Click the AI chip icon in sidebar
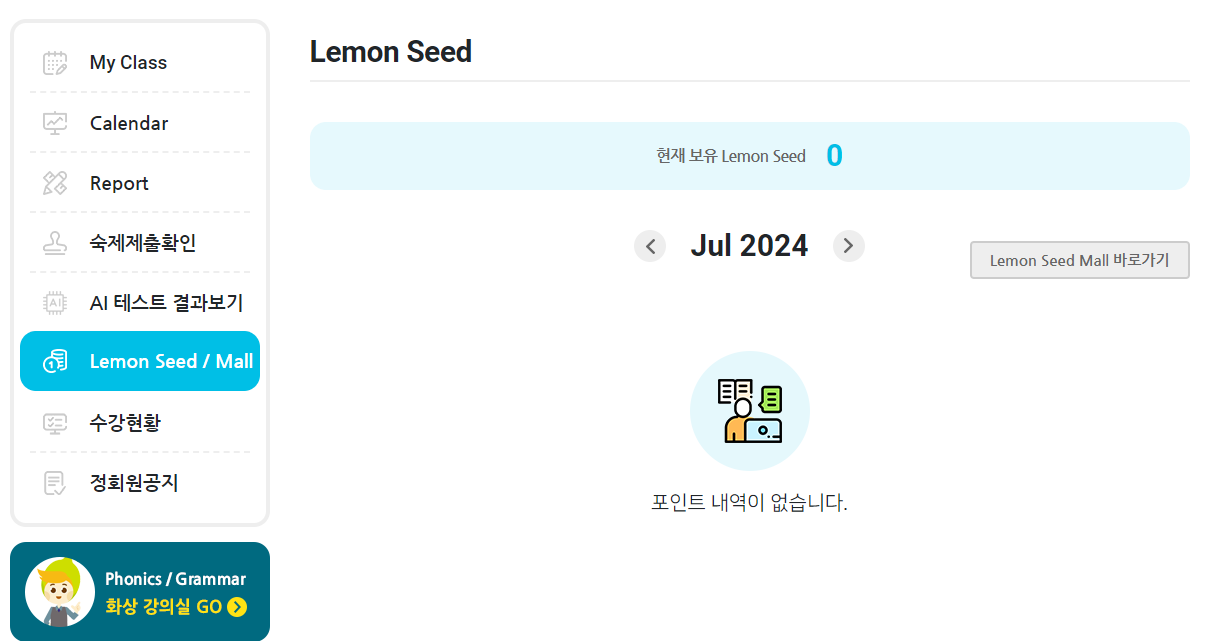Viewport: 1211px width, 641px height. [55, 303]
